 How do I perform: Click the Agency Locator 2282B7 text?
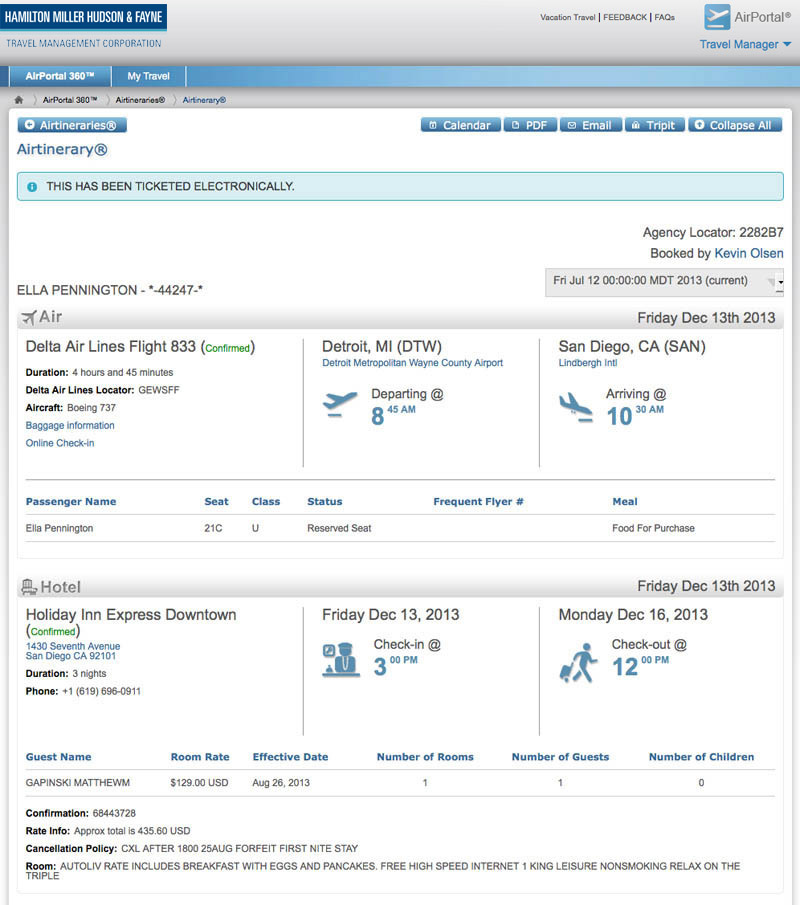pyautogui.click(x=713, y=233)
